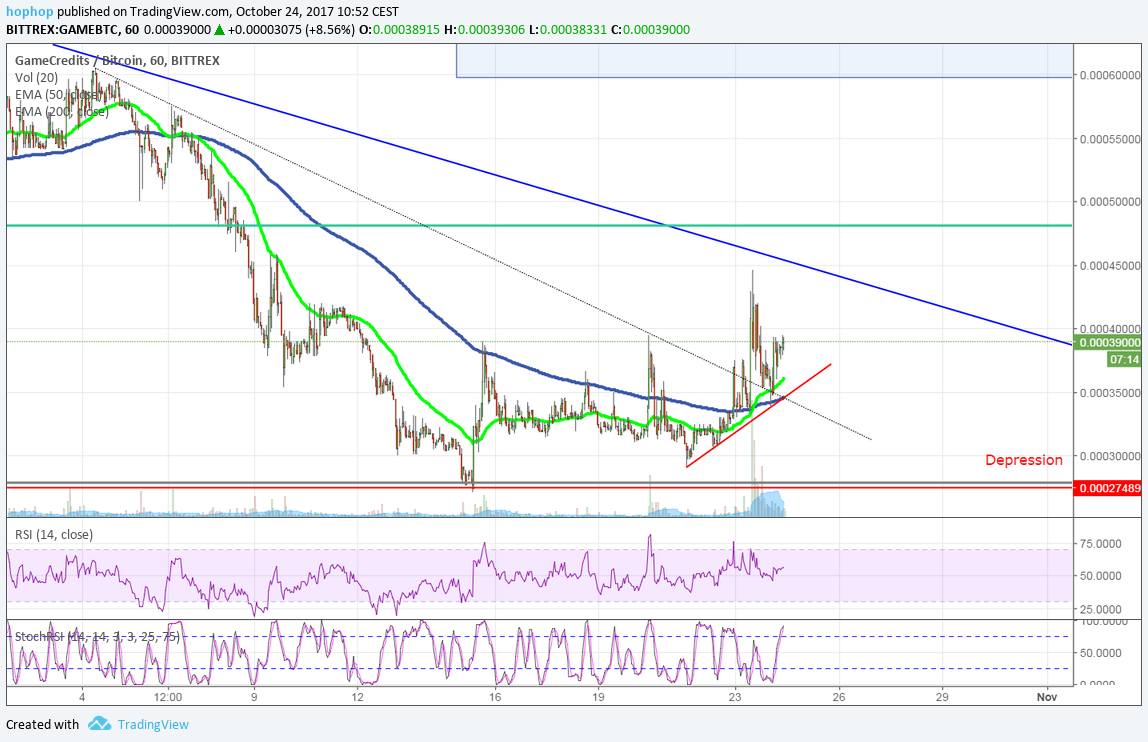
Task: Click the light blue shaded rectangle zone
Action: coord(764,60)
